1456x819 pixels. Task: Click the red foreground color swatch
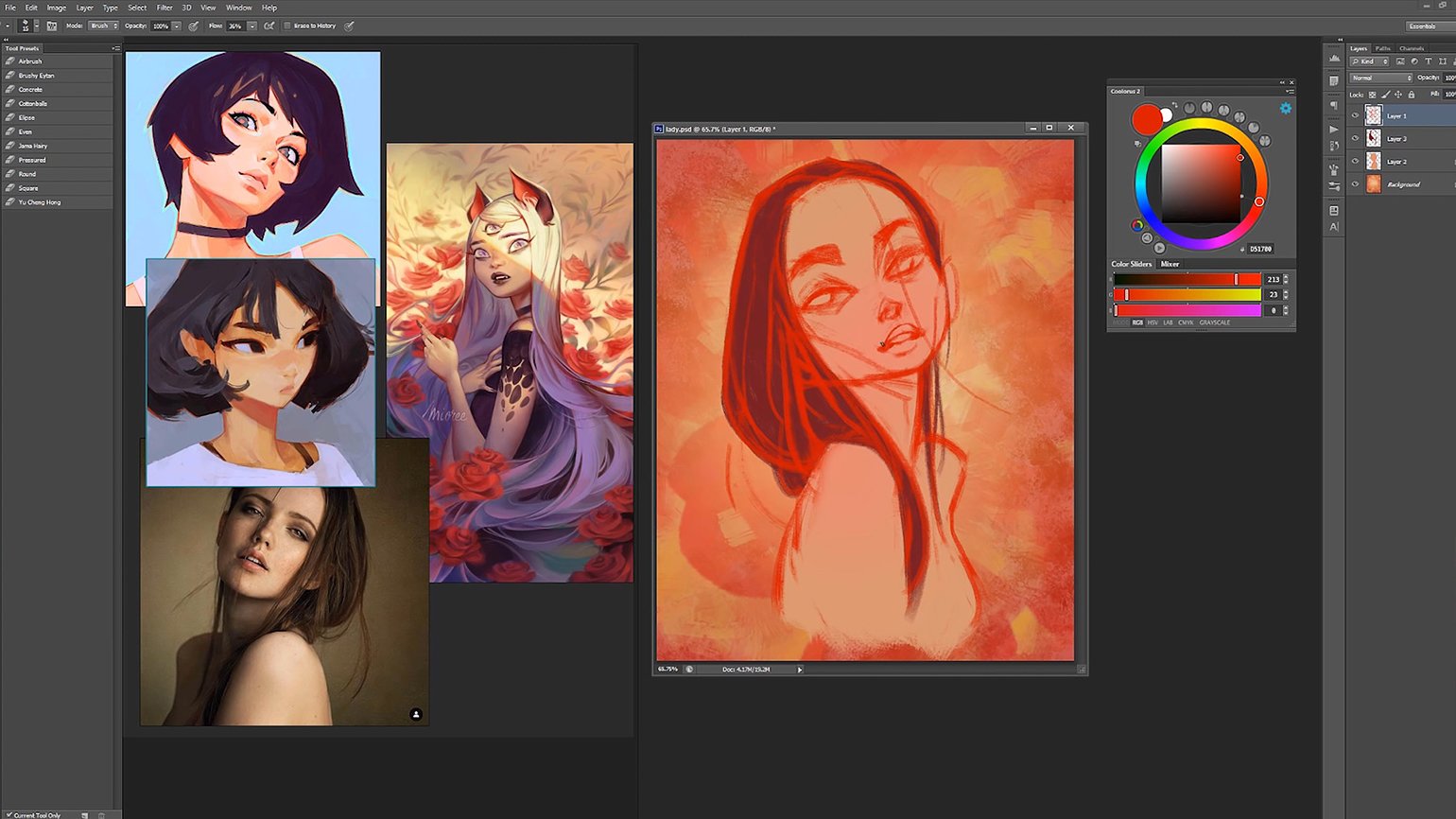1146,119
